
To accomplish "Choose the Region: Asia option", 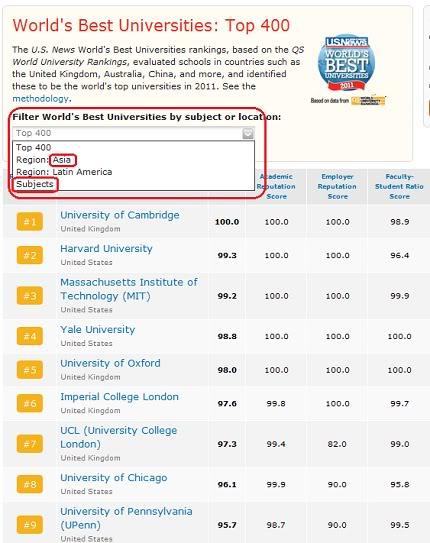I will 44,160.
